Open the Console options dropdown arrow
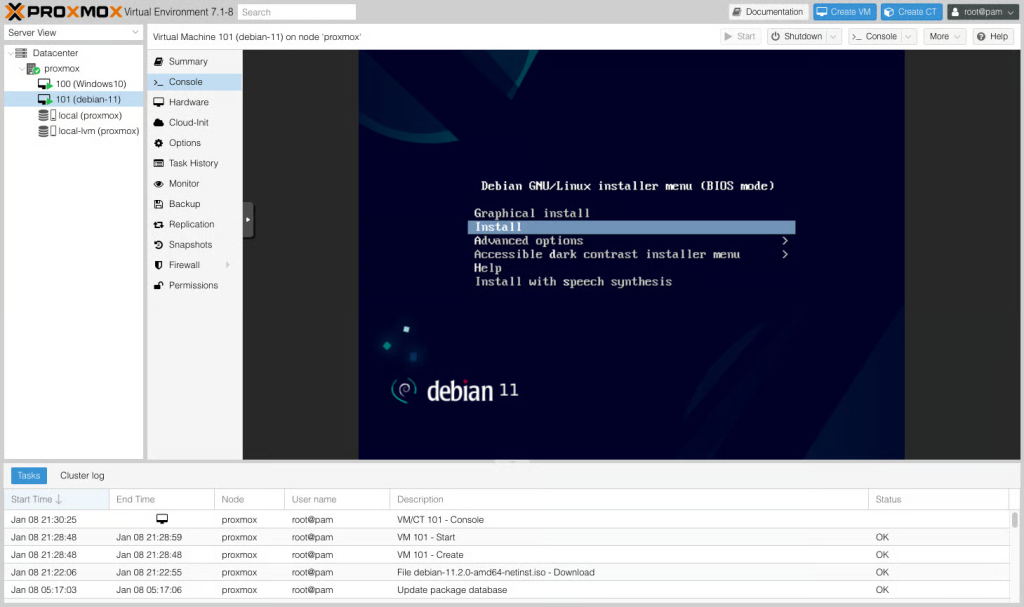 coord(908,37)
